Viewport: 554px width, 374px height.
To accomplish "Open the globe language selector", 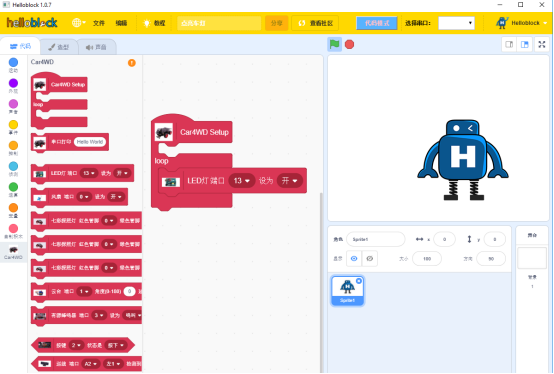I will [x=79, y=23].
